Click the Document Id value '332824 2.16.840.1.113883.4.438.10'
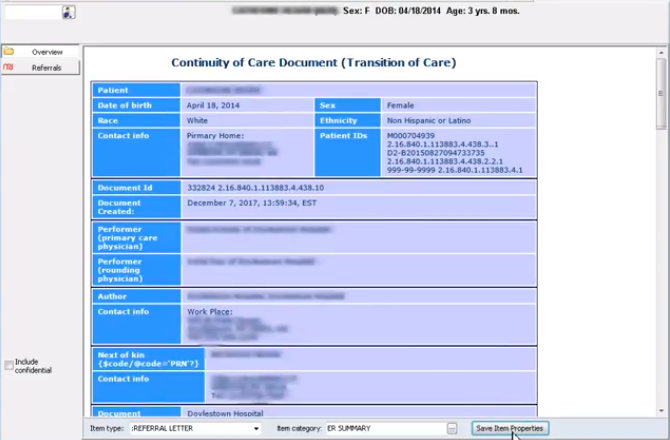Viewport: 670px width, 440px height. click(256, 188)
